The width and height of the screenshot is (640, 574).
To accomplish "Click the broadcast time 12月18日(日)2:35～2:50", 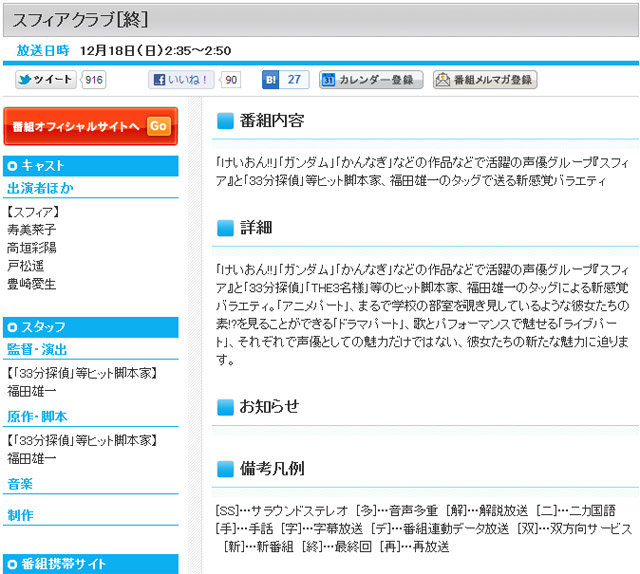I will (x=156, y=51).
